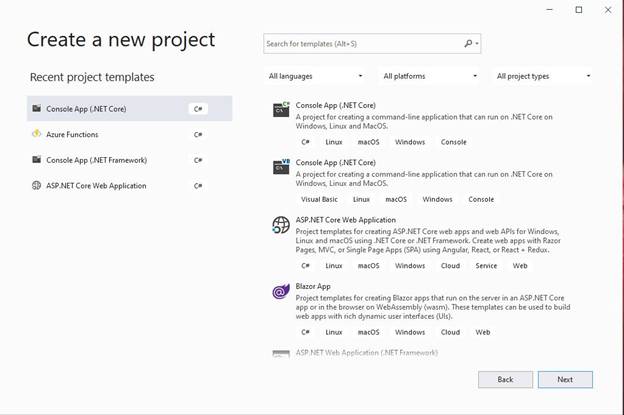624x415 pixels.
Task: Click the recent Console App (.NET Framework) icon
Action: (37, 160)
